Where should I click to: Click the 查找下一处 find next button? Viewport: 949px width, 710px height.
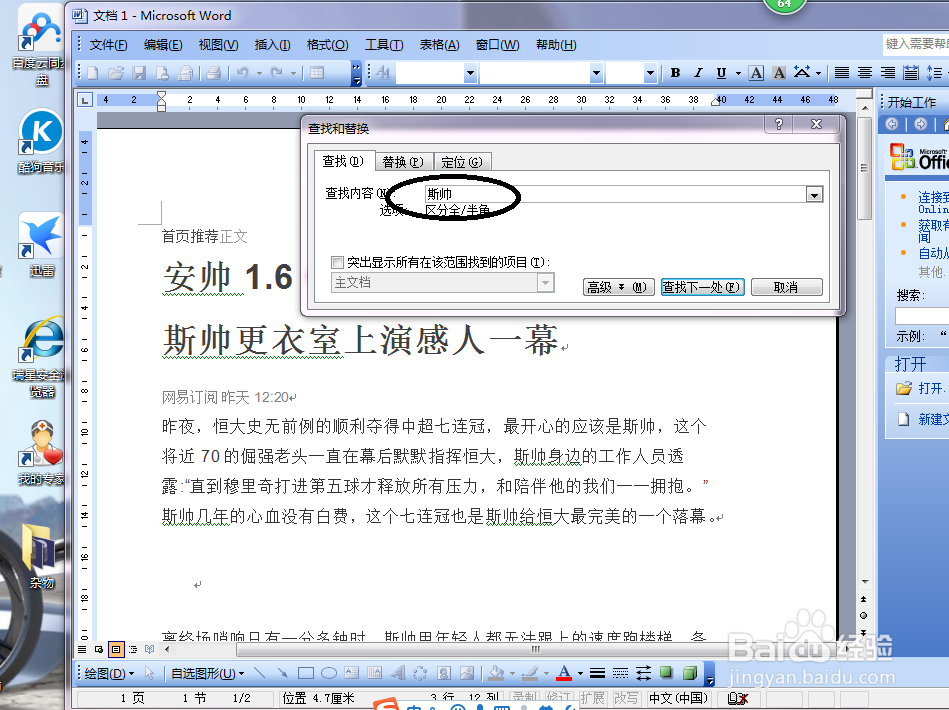tap(702, 286)
